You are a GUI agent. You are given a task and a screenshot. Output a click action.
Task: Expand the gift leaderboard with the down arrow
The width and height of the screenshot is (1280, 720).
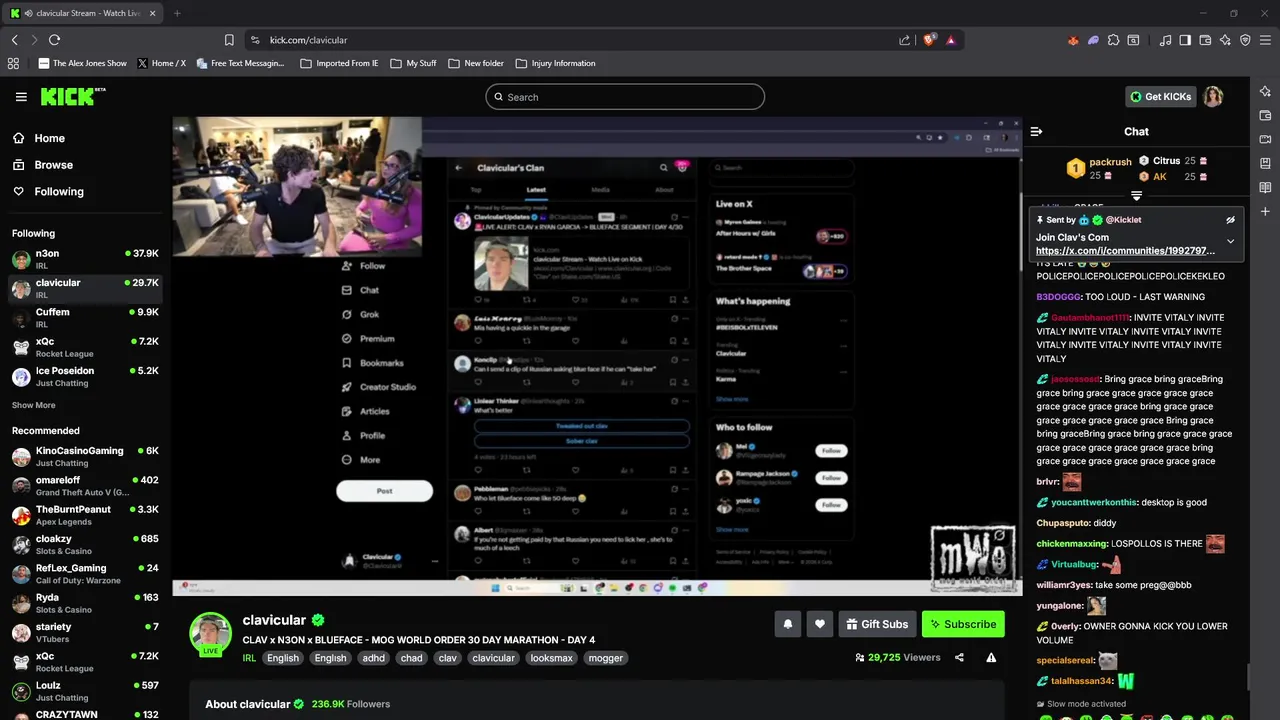pyautogui.click(x=1136, y=195)
